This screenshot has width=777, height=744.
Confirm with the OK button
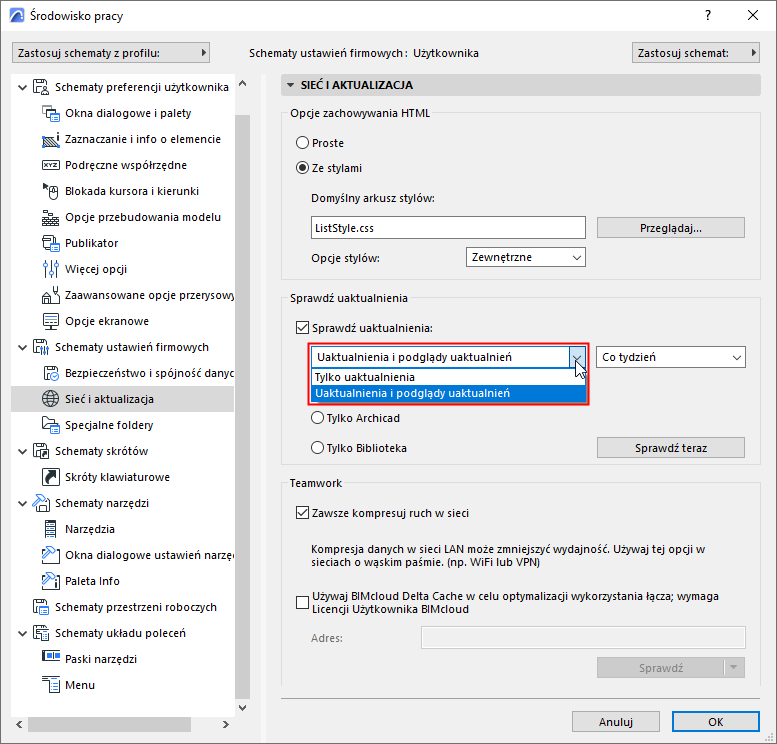(x=716, y=722)
